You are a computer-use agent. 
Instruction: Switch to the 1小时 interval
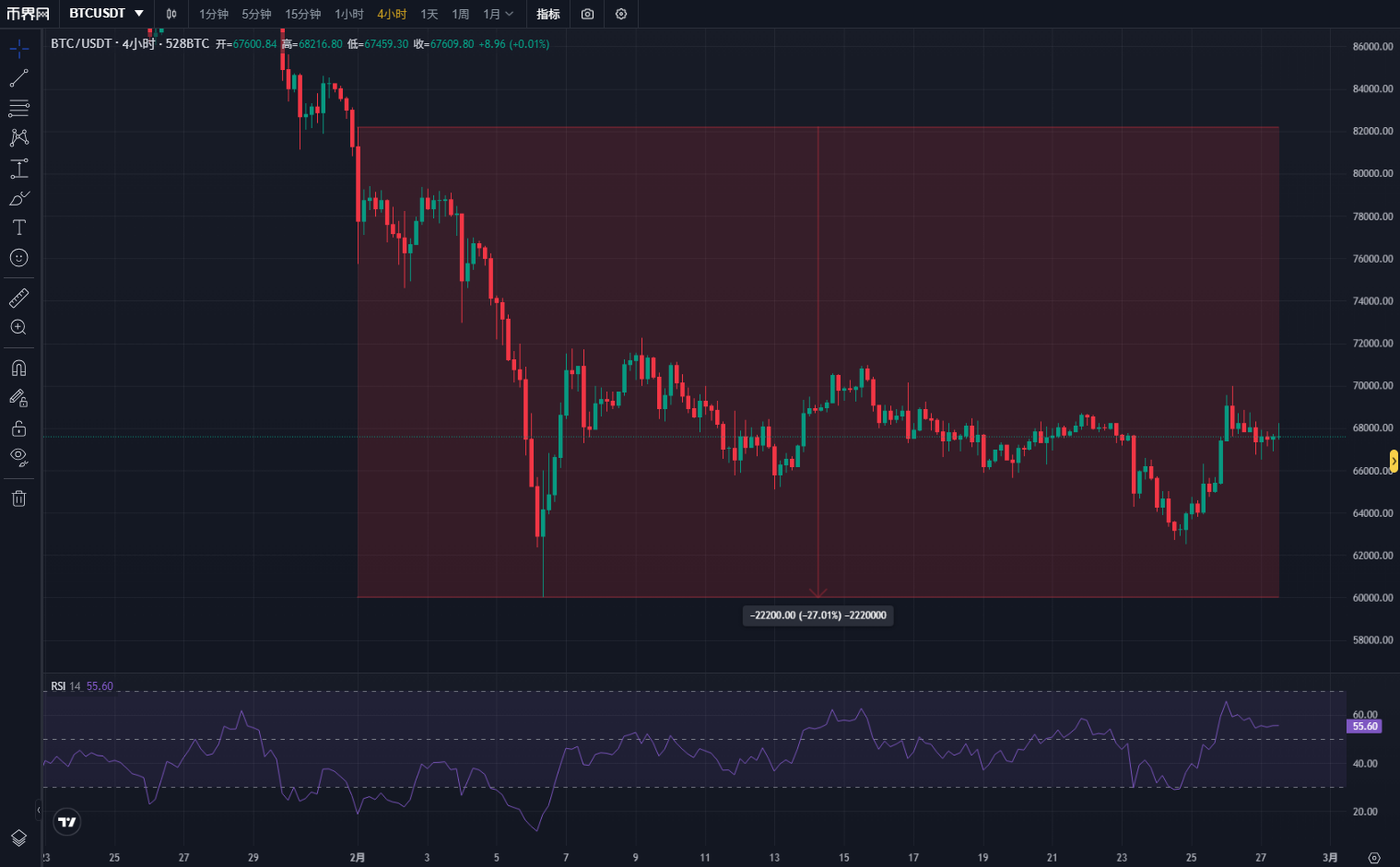pos(349,14)
